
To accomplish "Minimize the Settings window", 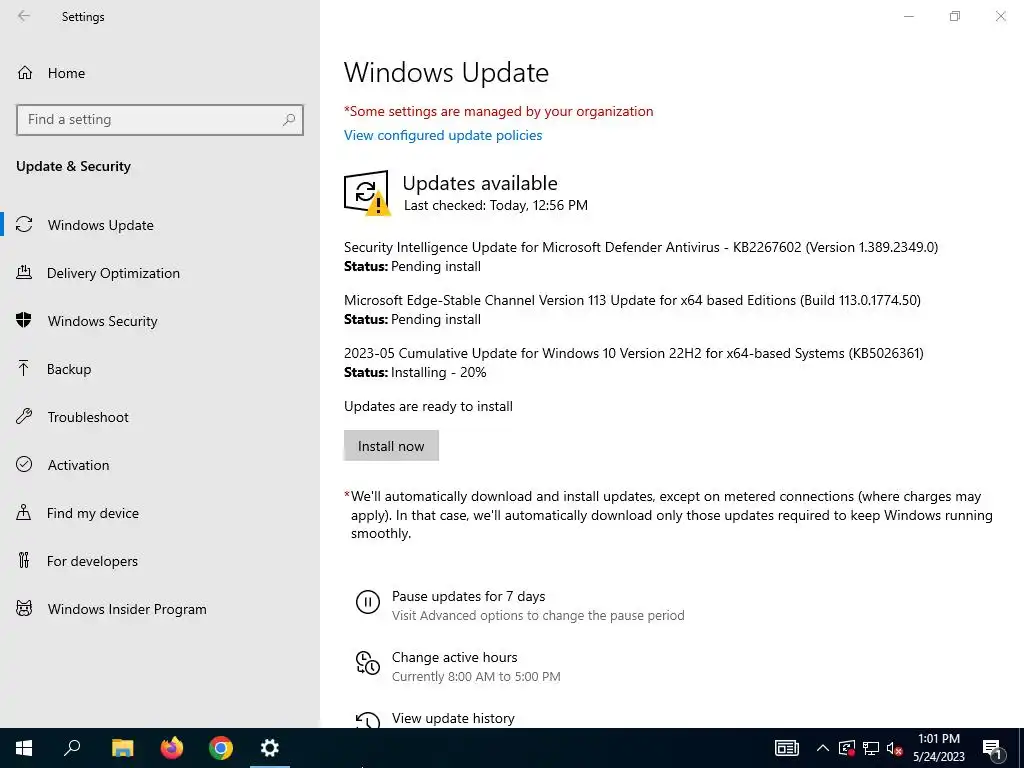I will [908, 16].
